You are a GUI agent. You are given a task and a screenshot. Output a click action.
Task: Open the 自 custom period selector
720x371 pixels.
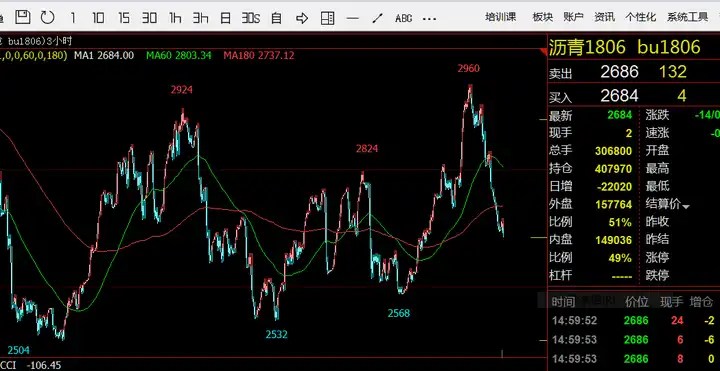click(276, 18)
